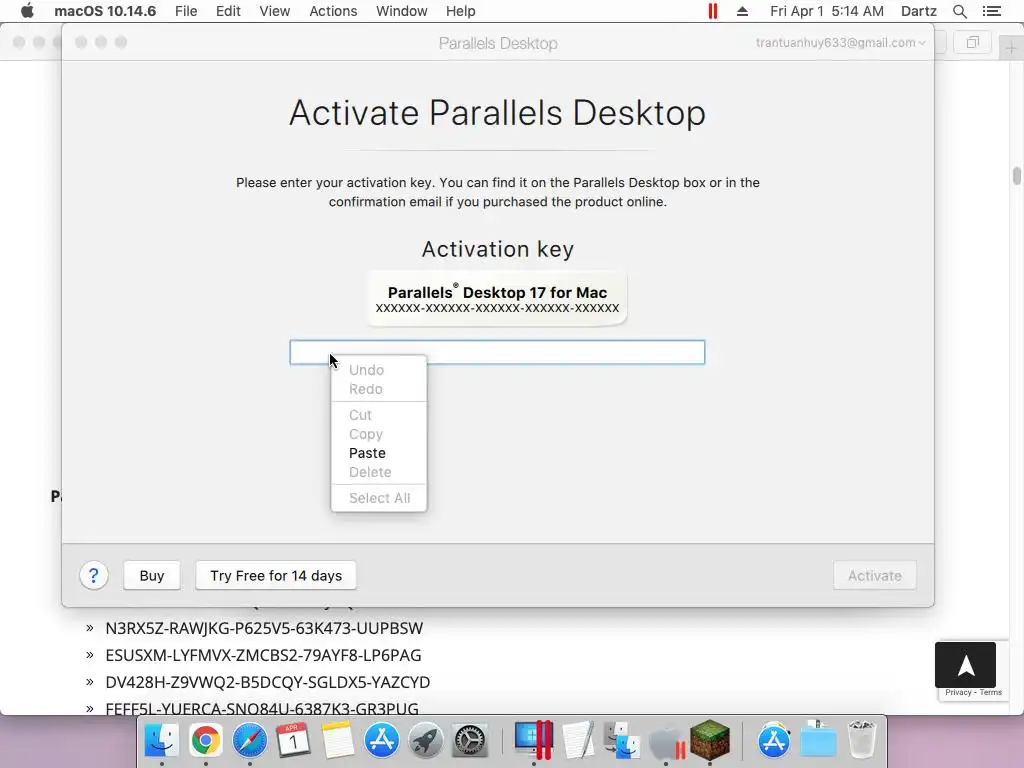Open Finder from the Dock
Image resolution: width=1024 pixels, height=768 pixels.
(x=161, y=740)
